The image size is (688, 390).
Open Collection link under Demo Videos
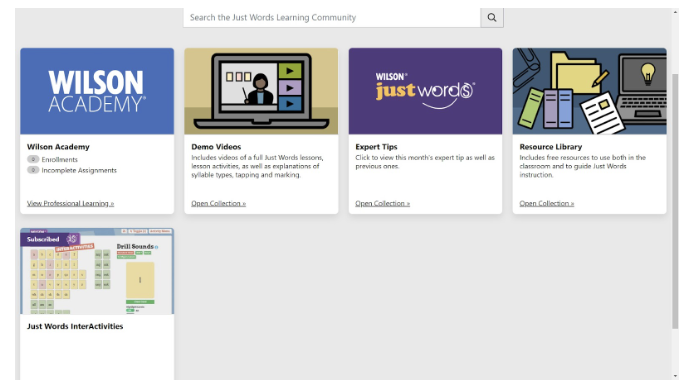pos(219,204)
